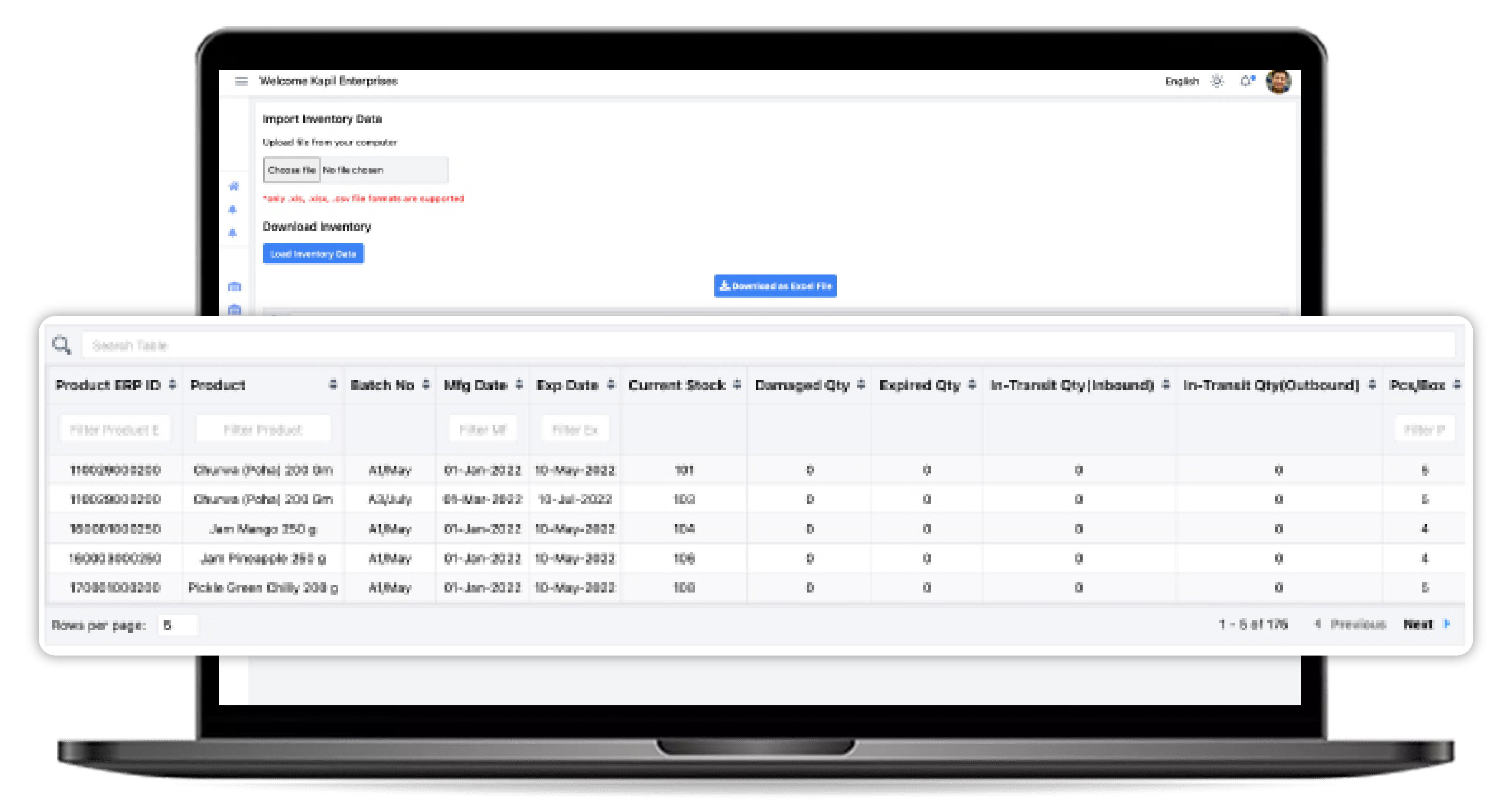
Task: Click the theme brightness sun icon
Action: point(1217,81)
